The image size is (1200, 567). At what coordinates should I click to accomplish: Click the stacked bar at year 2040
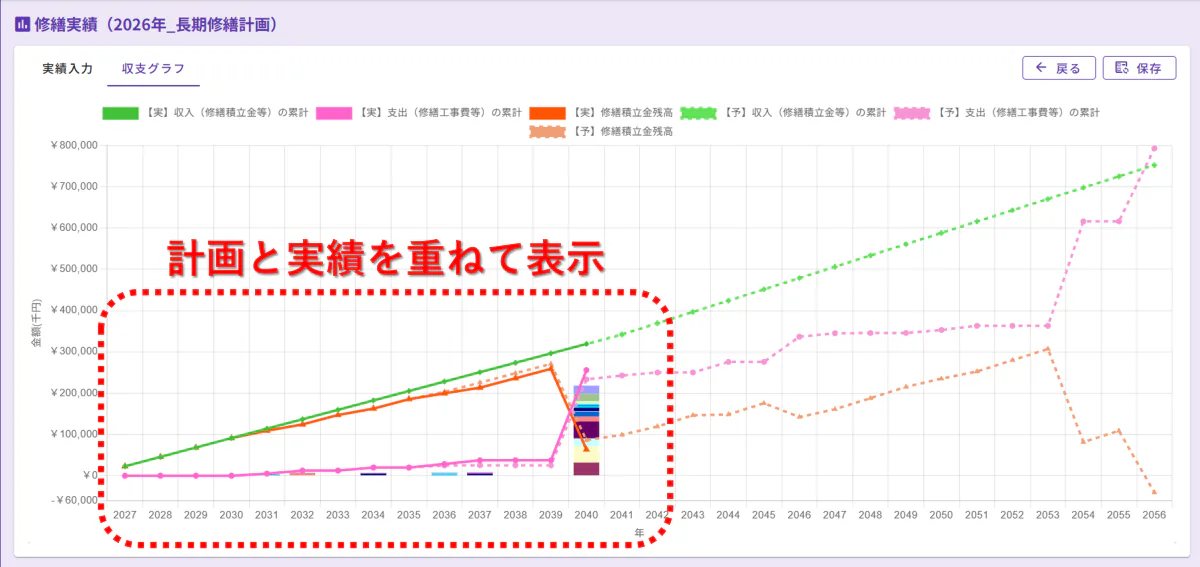point(586,430)
